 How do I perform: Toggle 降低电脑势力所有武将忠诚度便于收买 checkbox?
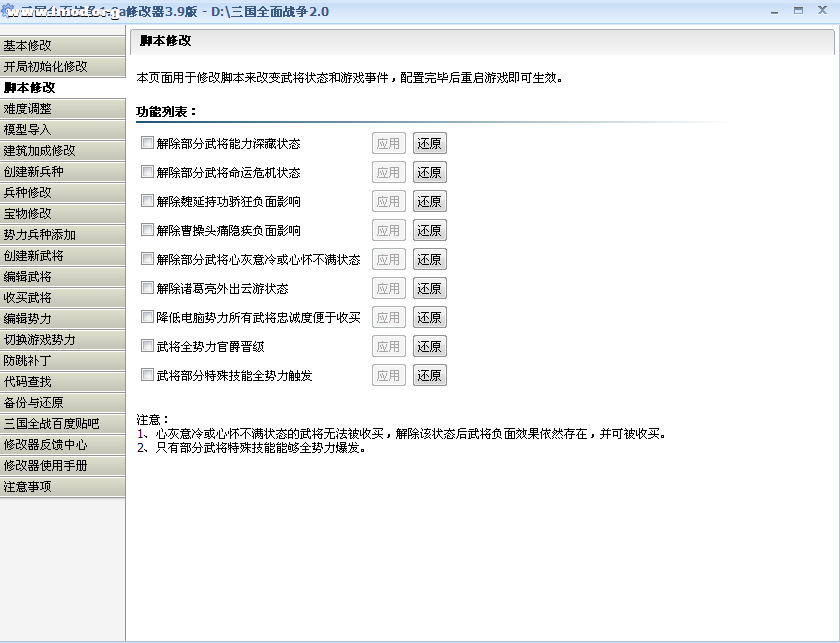[148, 317]
